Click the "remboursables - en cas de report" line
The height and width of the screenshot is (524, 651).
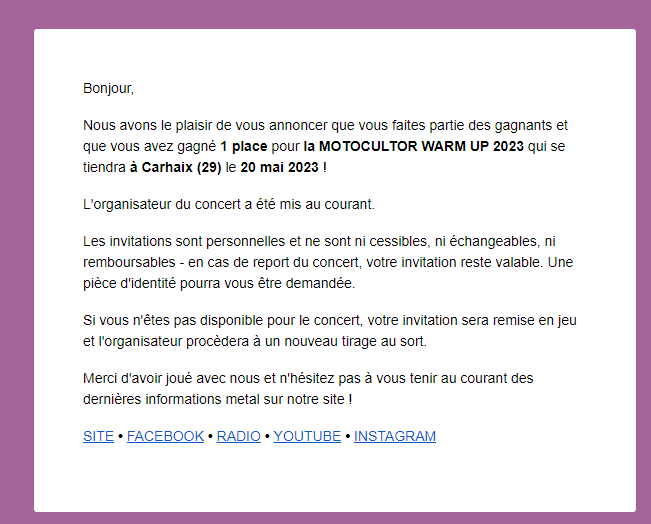pyautogui.click(x=328, y=262)
